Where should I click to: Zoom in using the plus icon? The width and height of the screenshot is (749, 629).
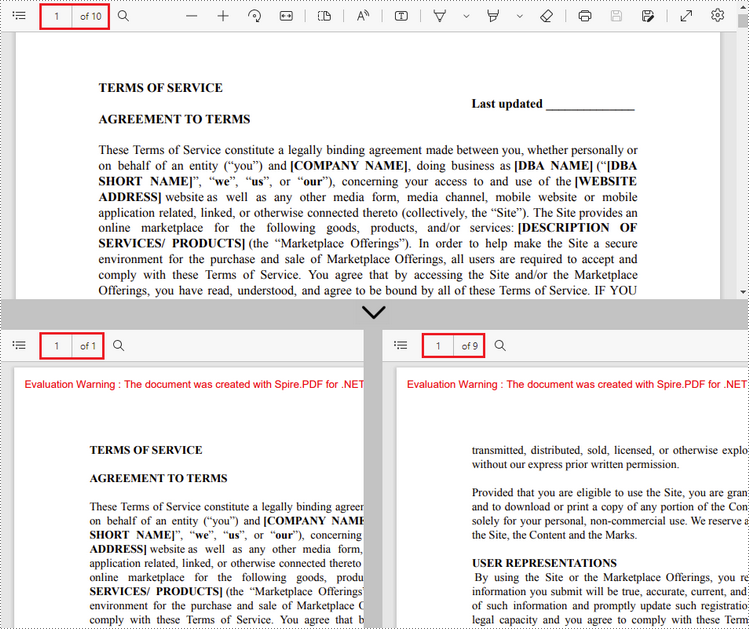(223, 16)
